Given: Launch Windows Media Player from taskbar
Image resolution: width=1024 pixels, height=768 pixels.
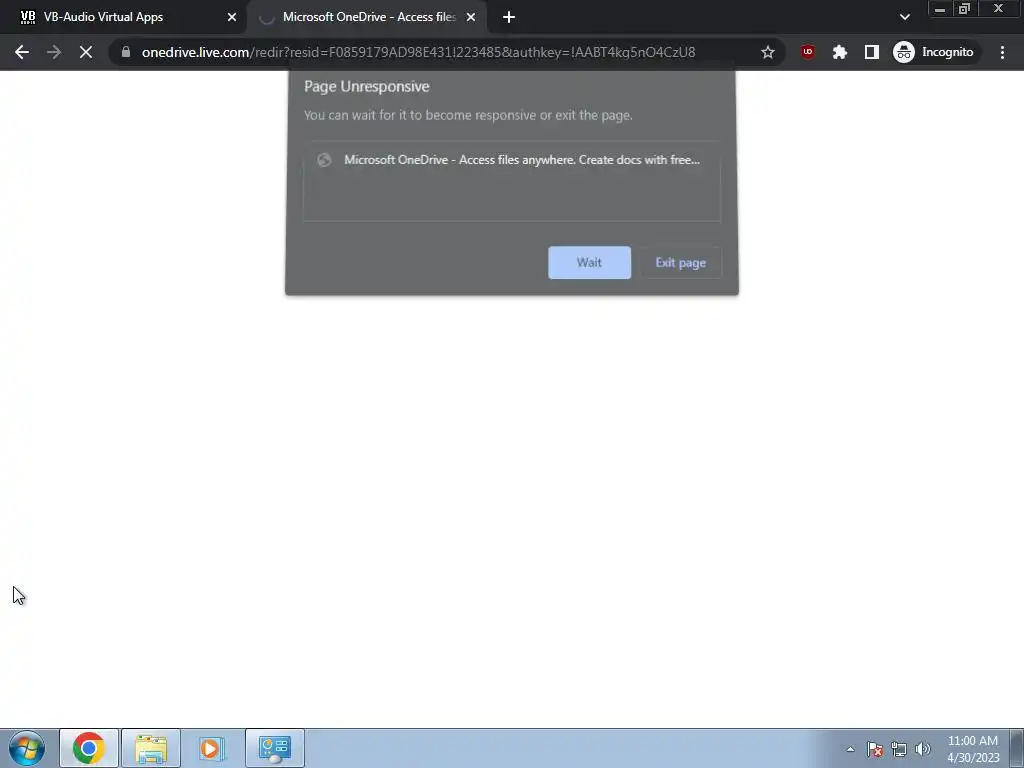Looking at the screenshot, I should point(212,748).
